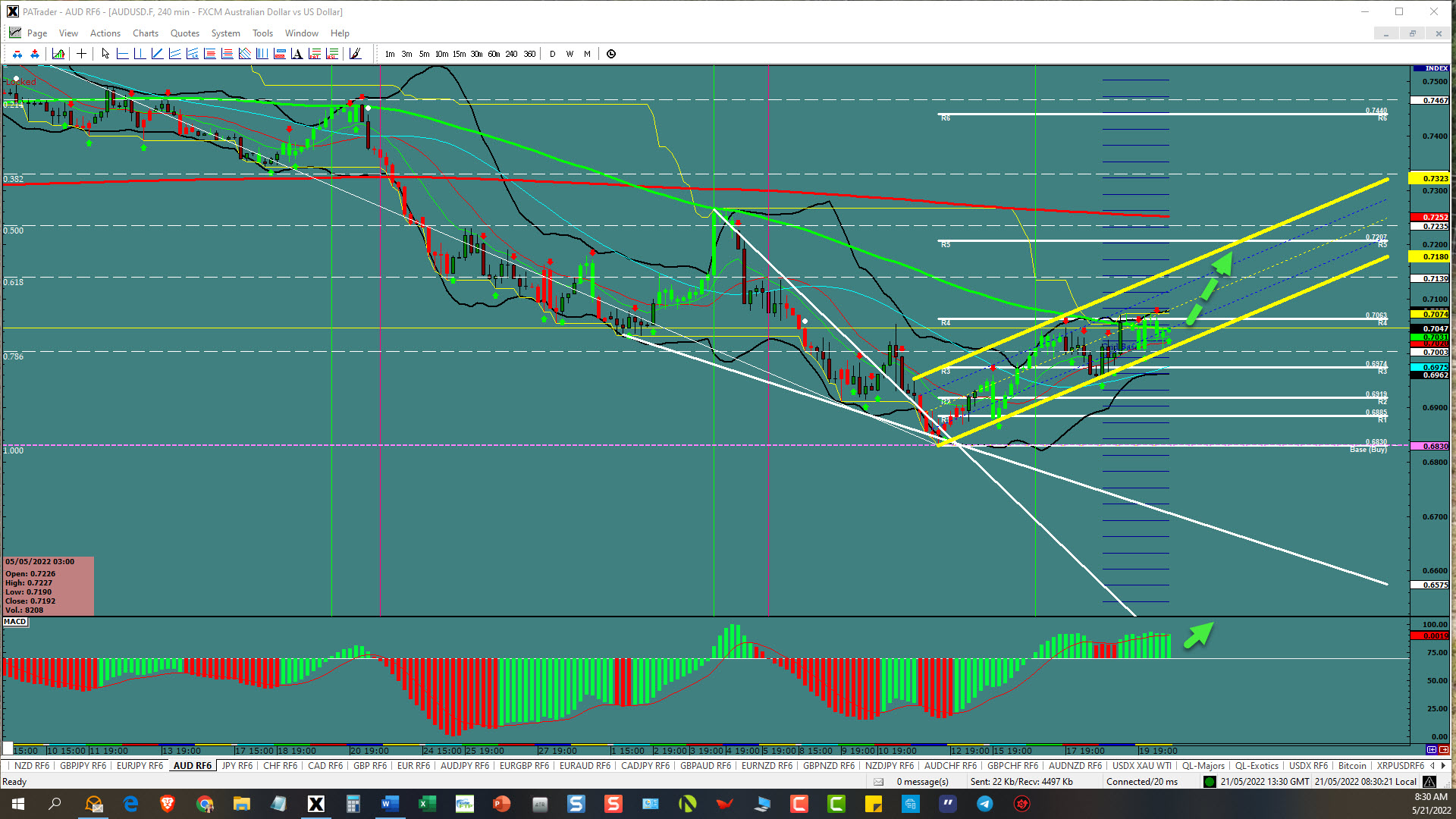Click the clock session icon

point(611,54)
